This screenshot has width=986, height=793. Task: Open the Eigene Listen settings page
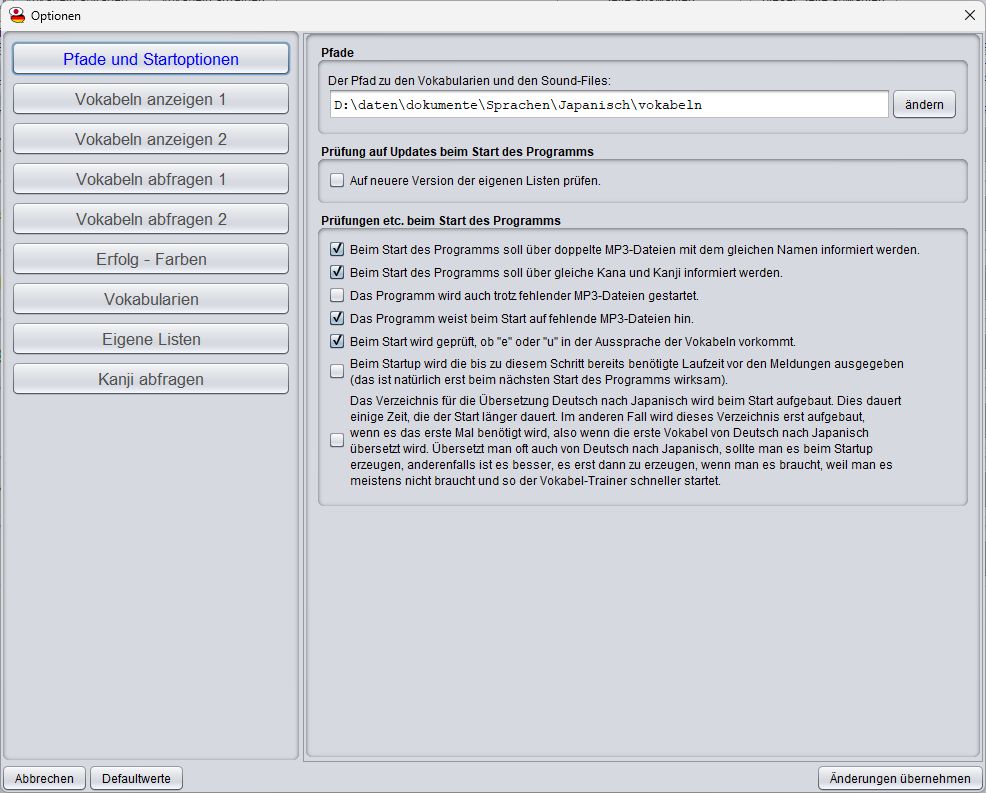(x=151, y=339)
